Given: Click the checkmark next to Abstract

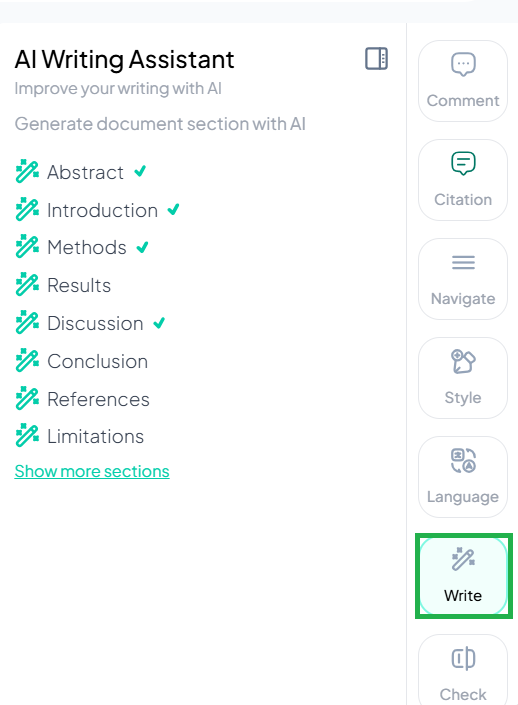Looking at the screenshot, I should click(140, 171).
